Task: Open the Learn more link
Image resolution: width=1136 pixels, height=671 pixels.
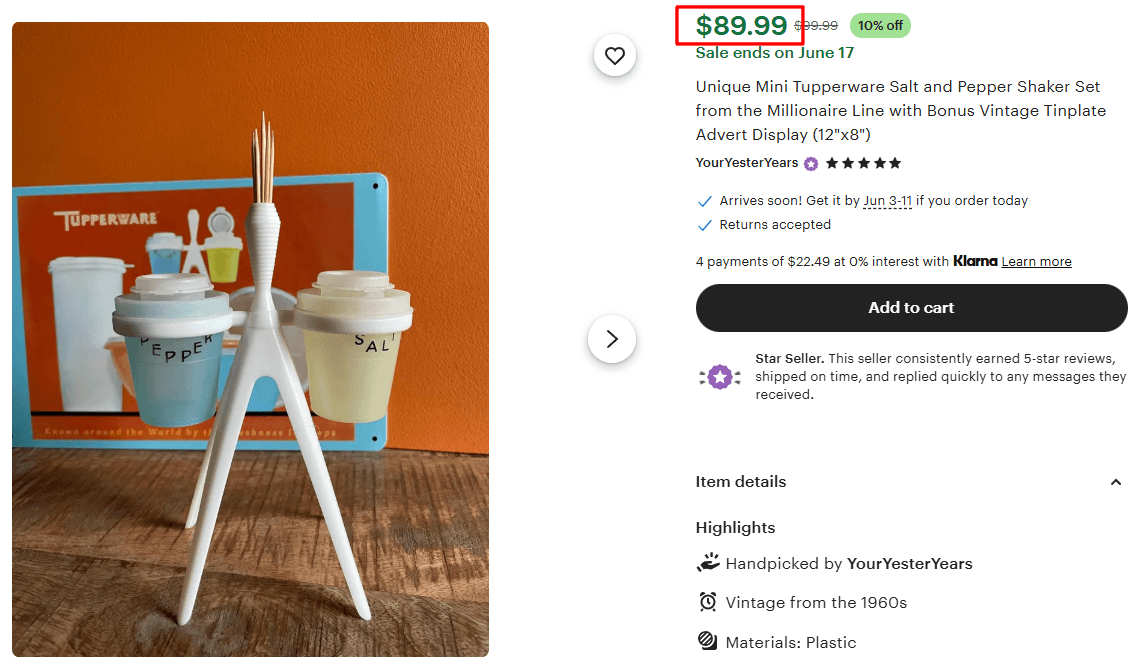Action: [1036, 261]
